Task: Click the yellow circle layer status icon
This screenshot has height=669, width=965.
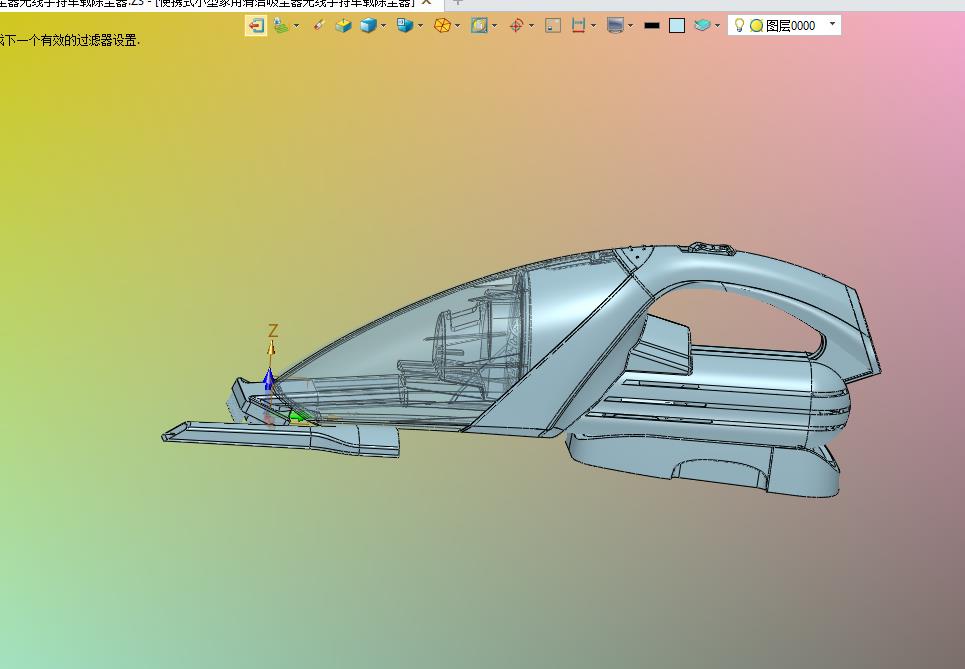Action: pos(756,25)
